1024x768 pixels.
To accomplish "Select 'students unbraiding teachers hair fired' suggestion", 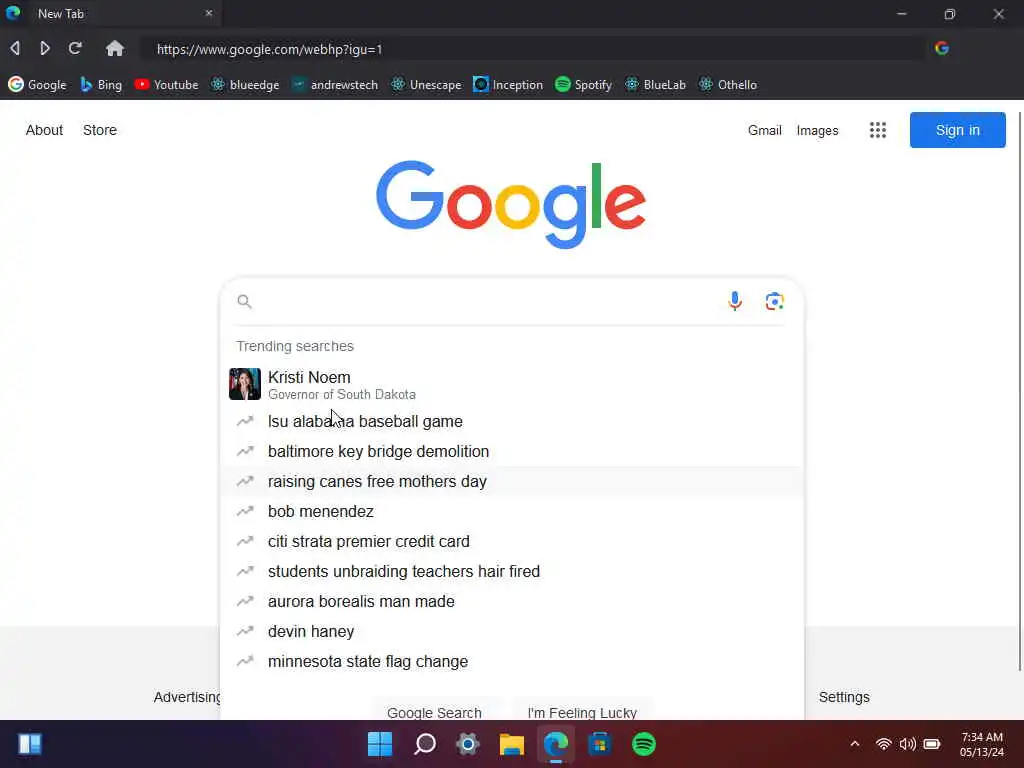I will (x=512, y=571).
